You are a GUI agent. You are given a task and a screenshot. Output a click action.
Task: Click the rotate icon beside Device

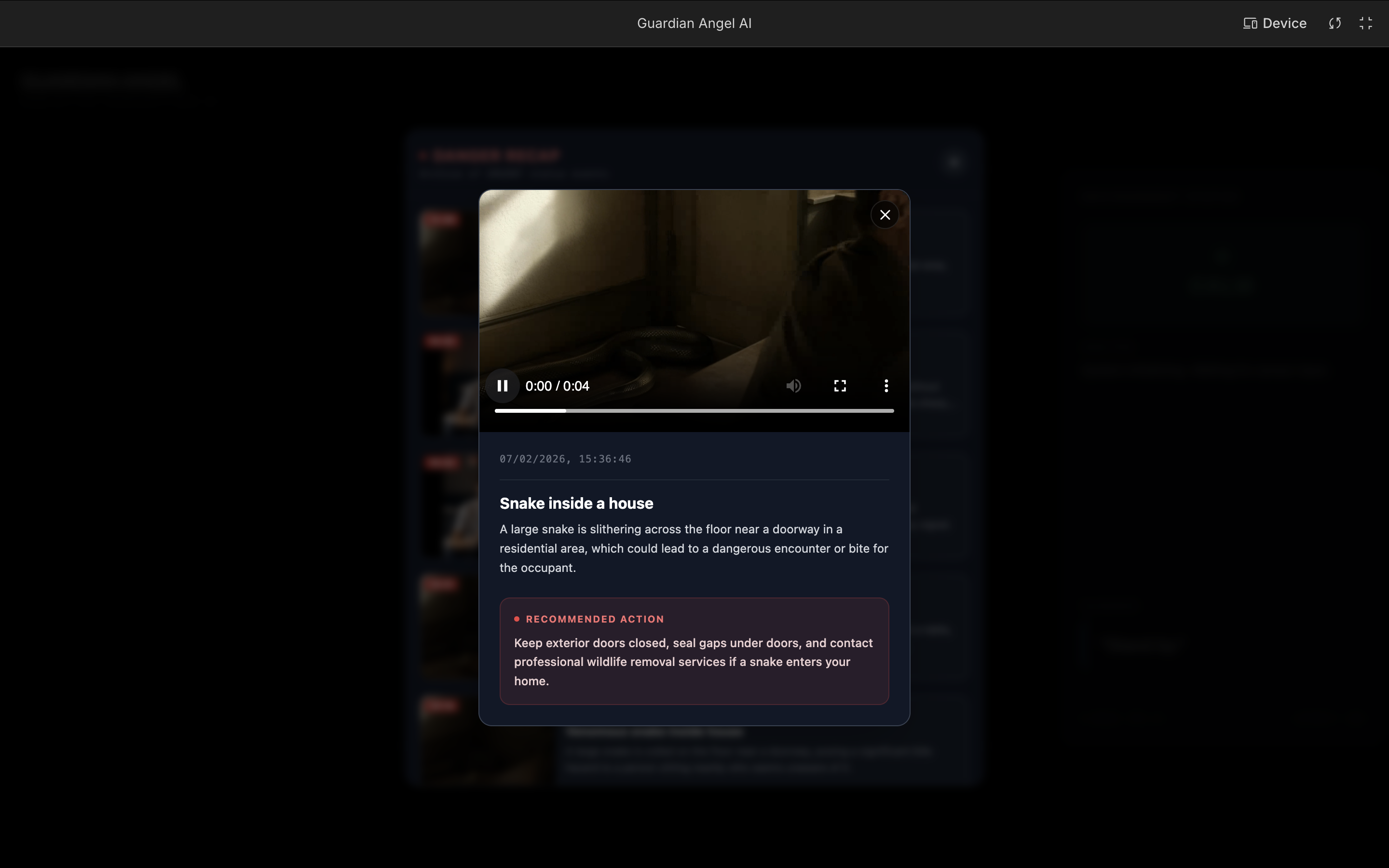tap(1335, 24)
